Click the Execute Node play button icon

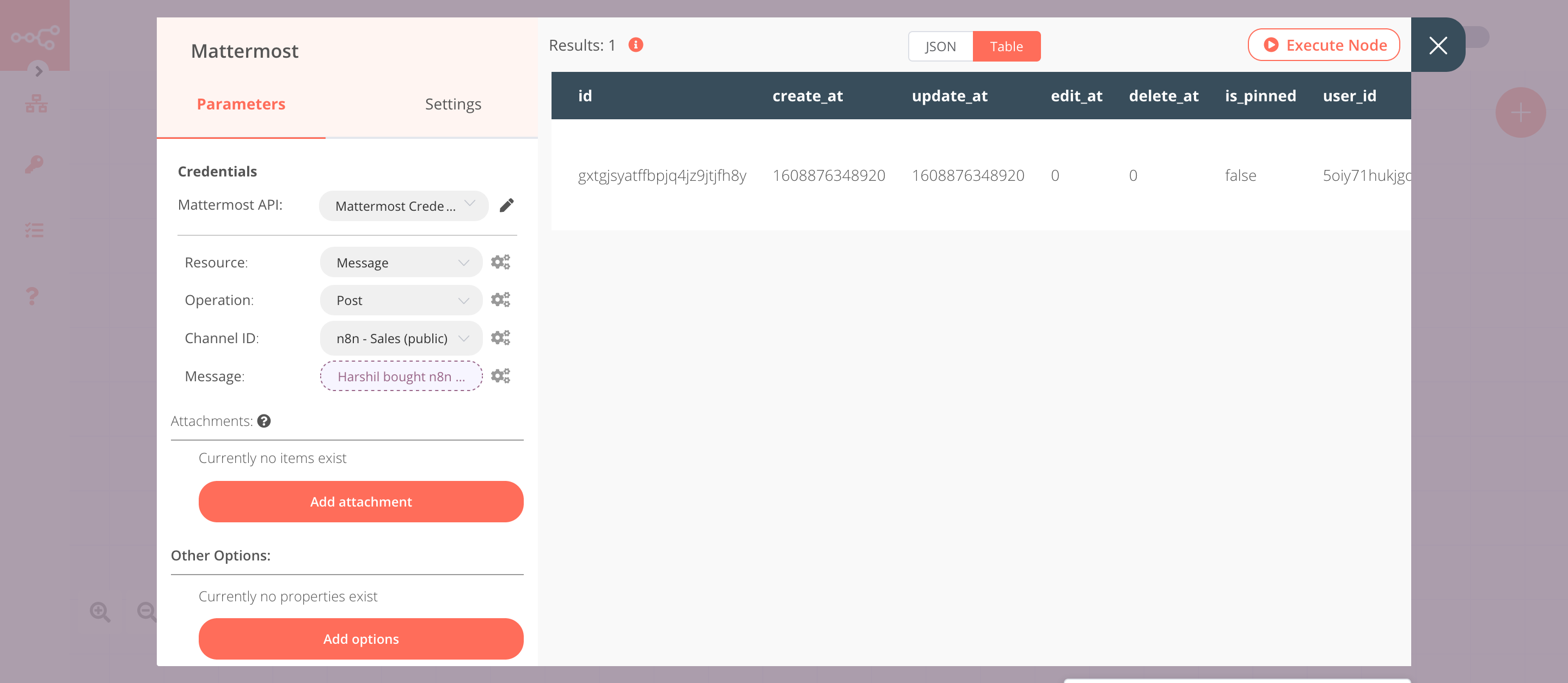[x=1270, y=44]
